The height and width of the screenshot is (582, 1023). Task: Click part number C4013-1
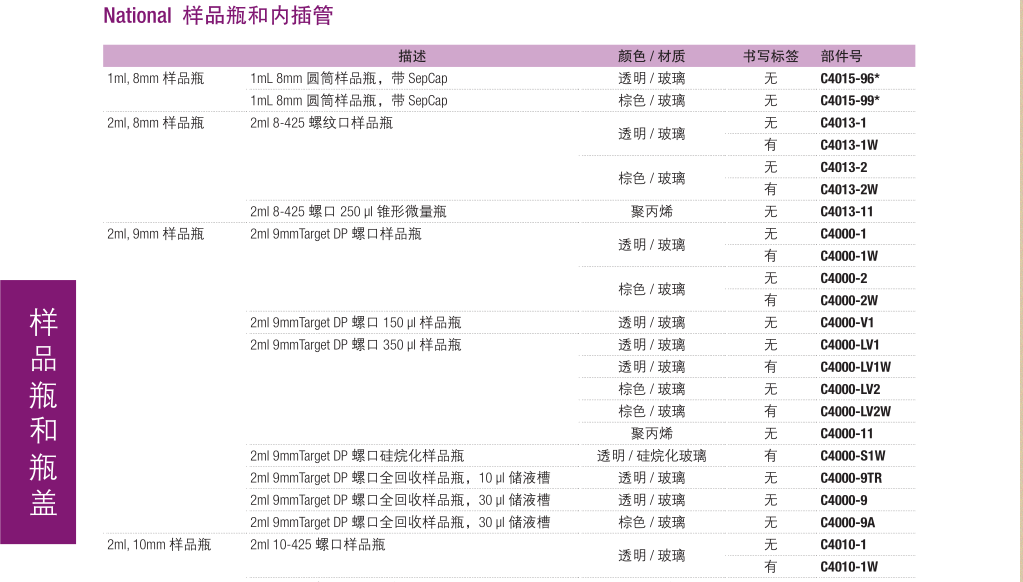point(844,123)
